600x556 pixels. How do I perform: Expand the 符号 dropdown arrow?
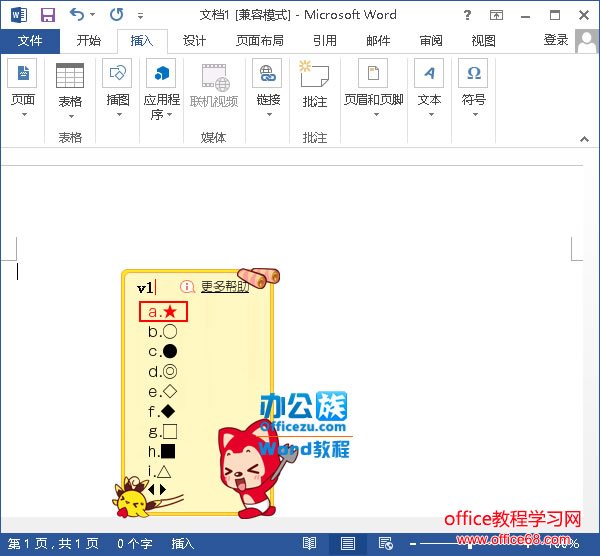[475, 114]
